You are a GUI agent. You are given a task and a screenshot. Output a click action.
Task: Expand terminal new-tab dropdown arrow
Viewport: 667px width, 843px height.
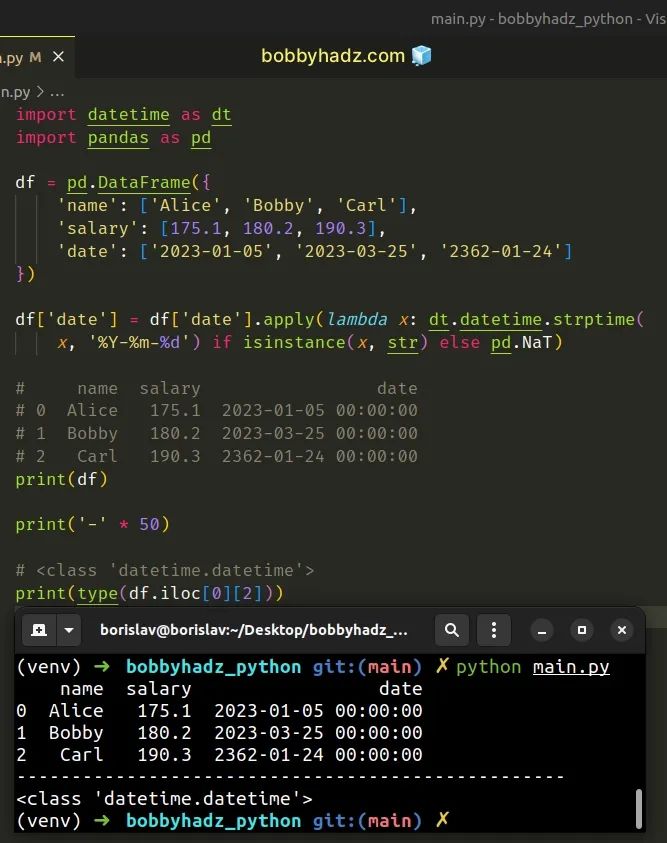[69, 630]
